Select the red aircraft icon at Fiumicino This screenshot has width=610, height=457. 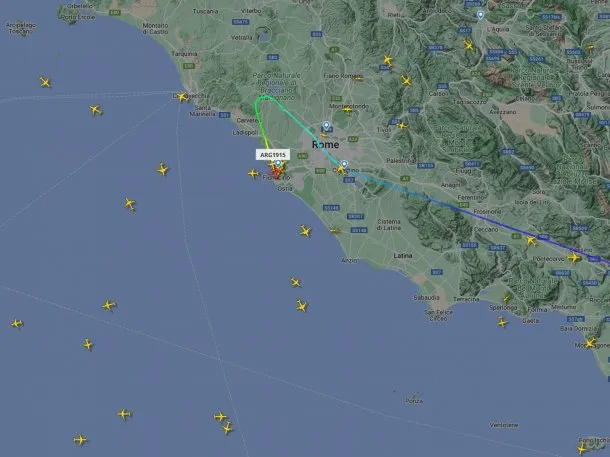pyautogui.click(x=277, y=172)
